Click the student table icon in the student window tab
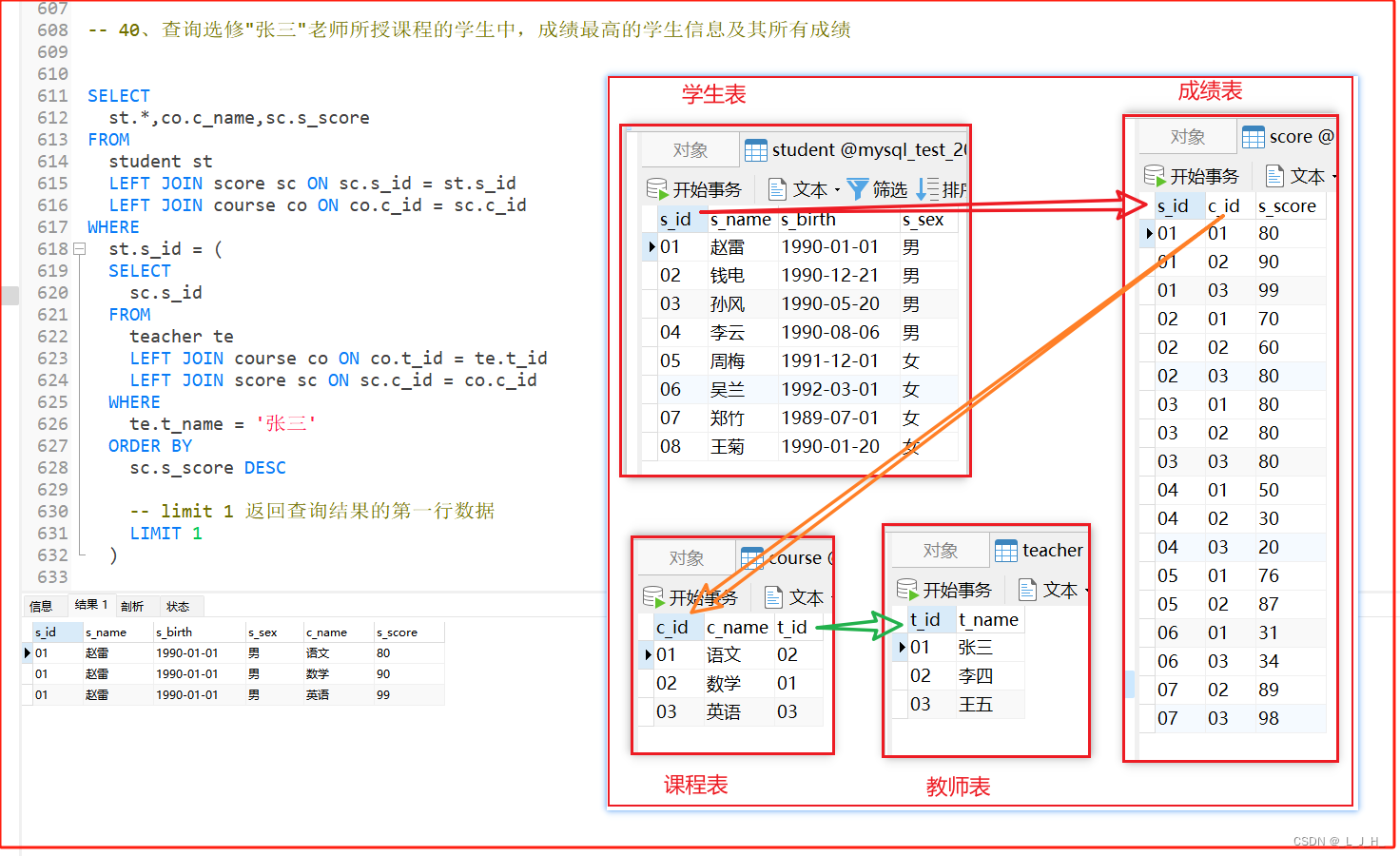The image size is (1400, 856). tap(756, 150)
